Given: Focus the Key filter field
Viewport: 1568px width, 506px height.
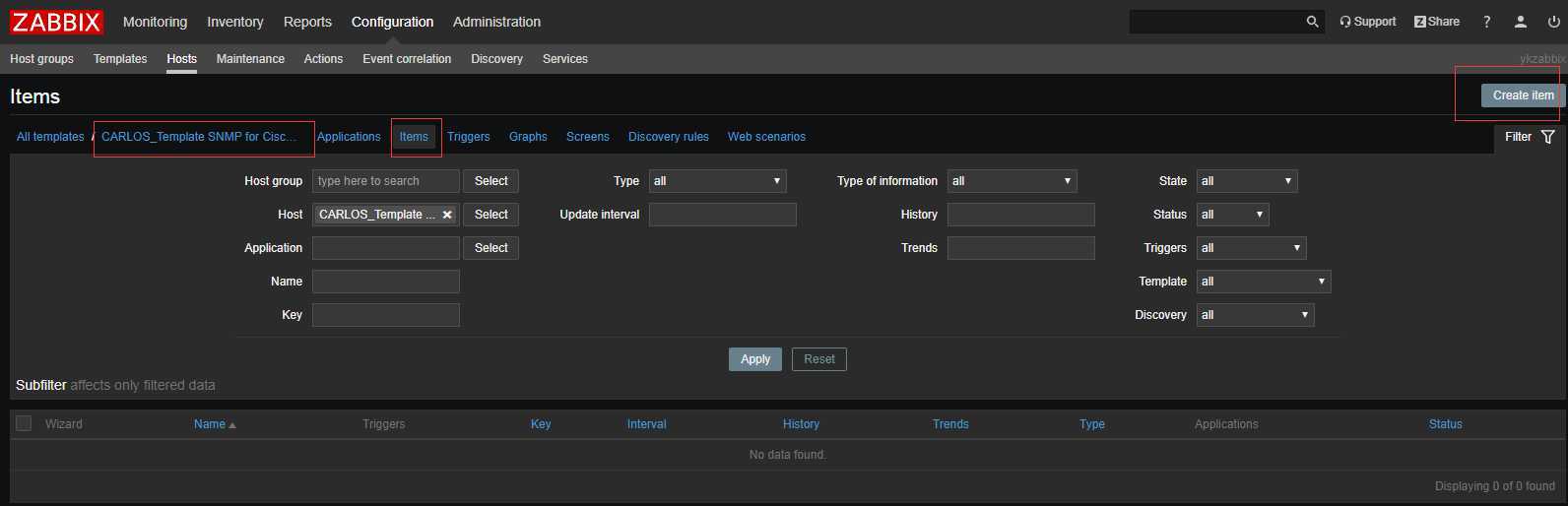Looking at the screenshot, I should tap(386, 315).
